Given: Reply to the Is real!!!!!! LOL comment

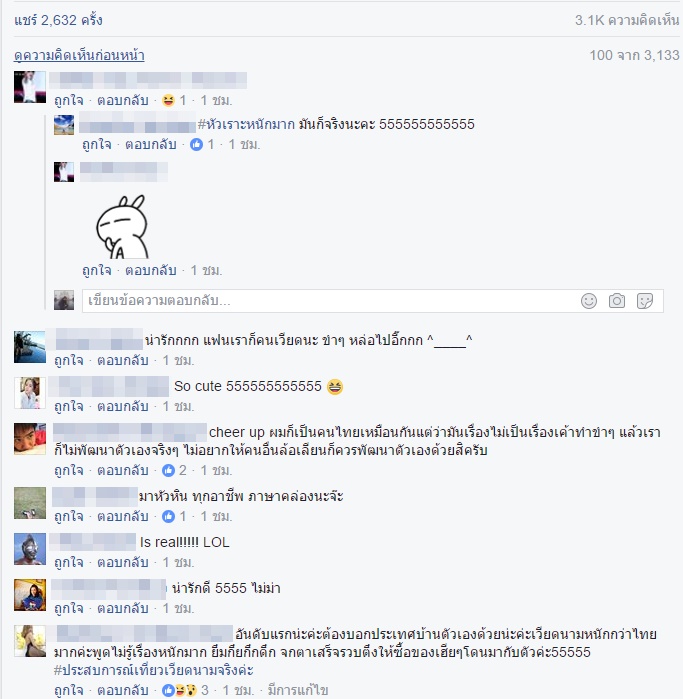Looking at the screenshot, I should (x=123, y=562).
